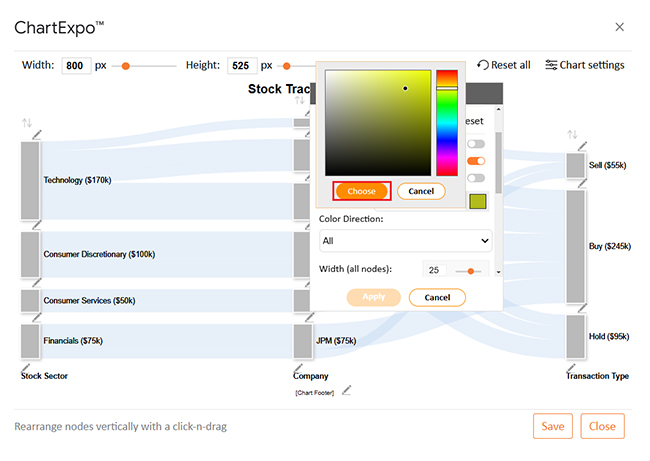Click the Stock Trac chart title
Image resolution: width=650 pixels, height=461 pixels.
pyautogui.click(x=279, y=89)
